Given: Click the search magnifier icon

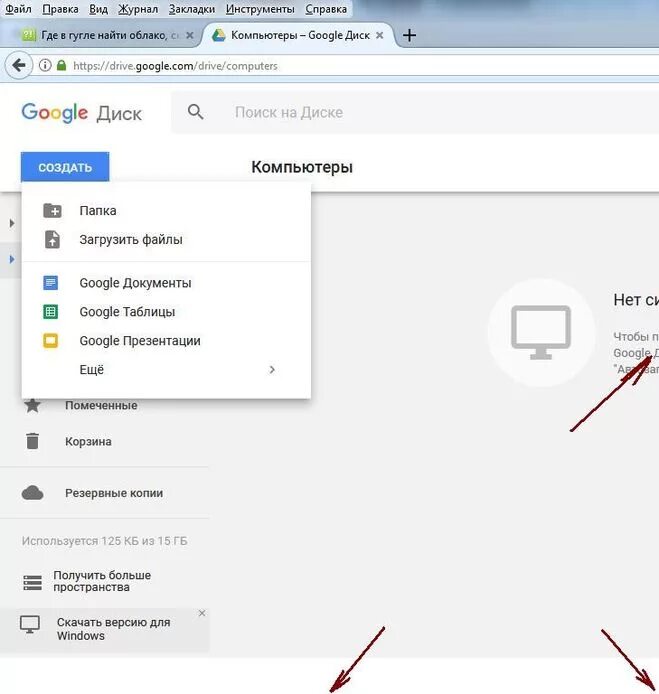Looking at the screenshot, I should 195,112.
